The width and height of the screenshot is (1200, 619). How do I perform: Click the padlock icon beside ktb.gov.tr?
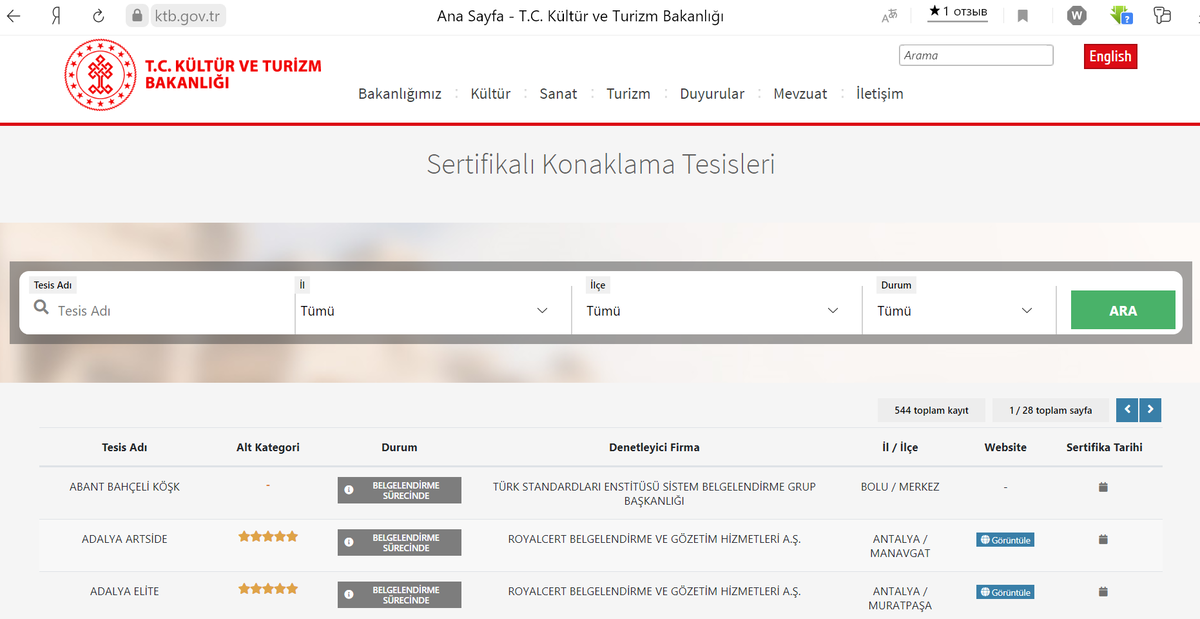point(135,15)
